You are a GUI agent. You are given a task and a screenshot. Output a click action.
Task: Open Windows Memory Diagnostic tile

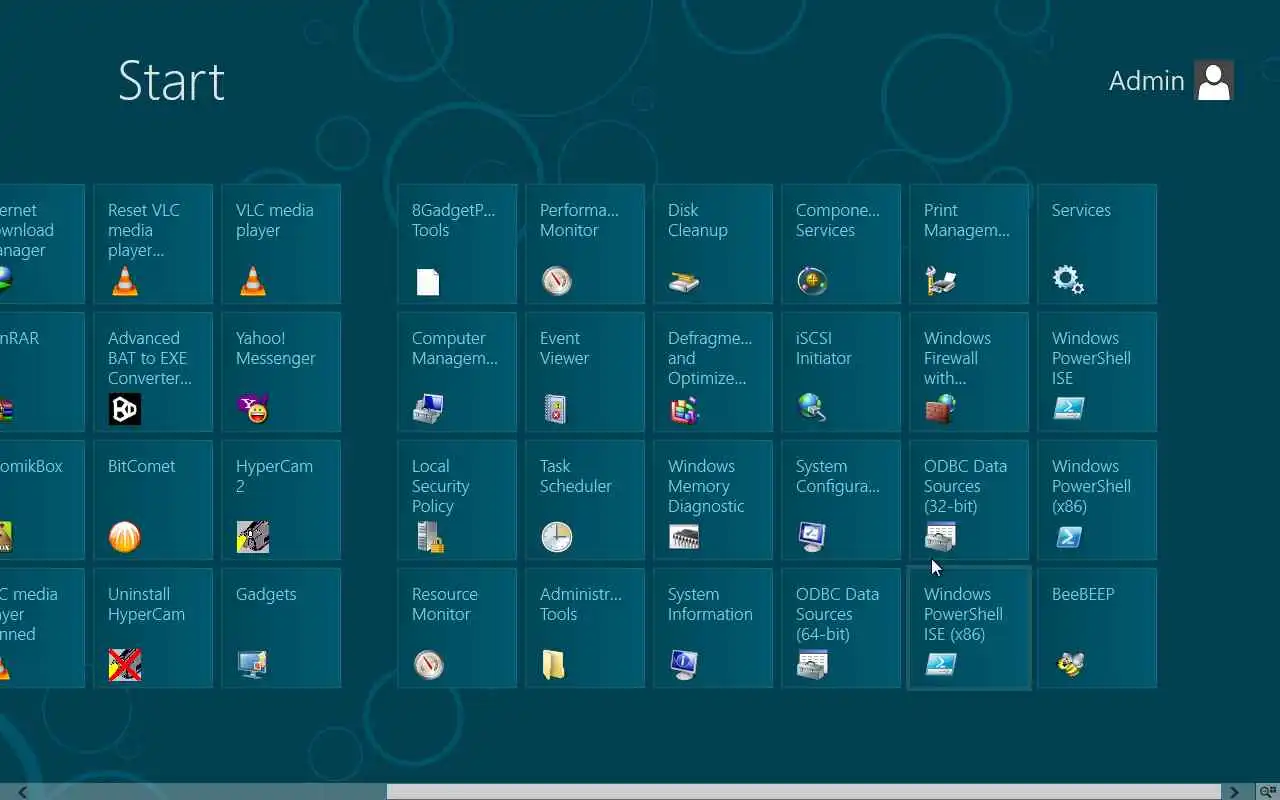713,500
